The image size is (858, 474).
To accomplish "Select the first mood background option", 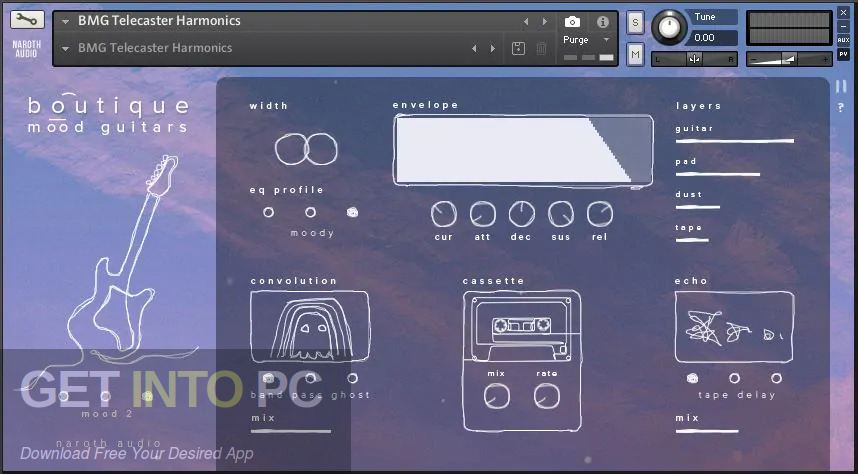I will tap(63, 396).
